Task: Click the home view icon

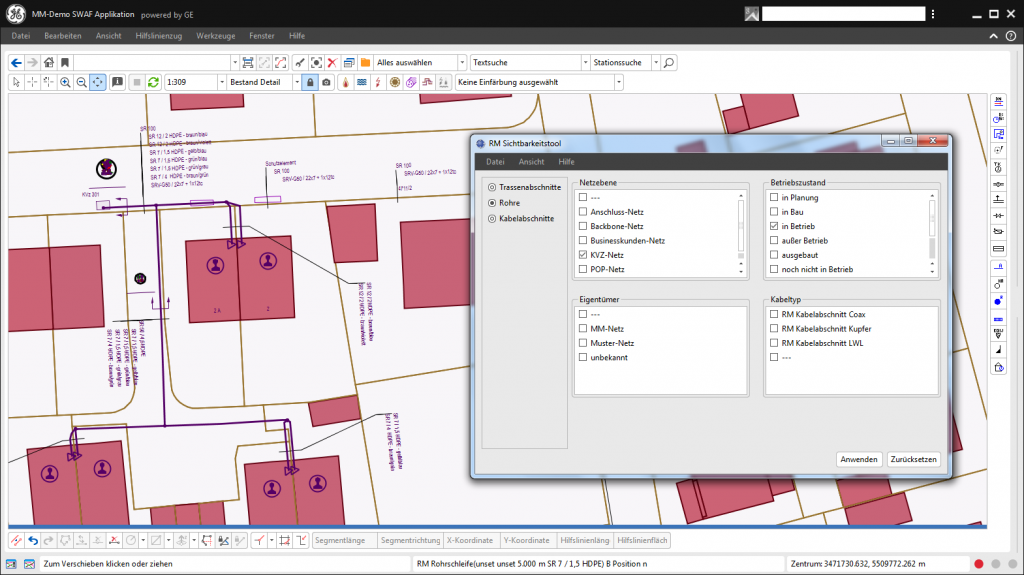Action: pos(48,62)
